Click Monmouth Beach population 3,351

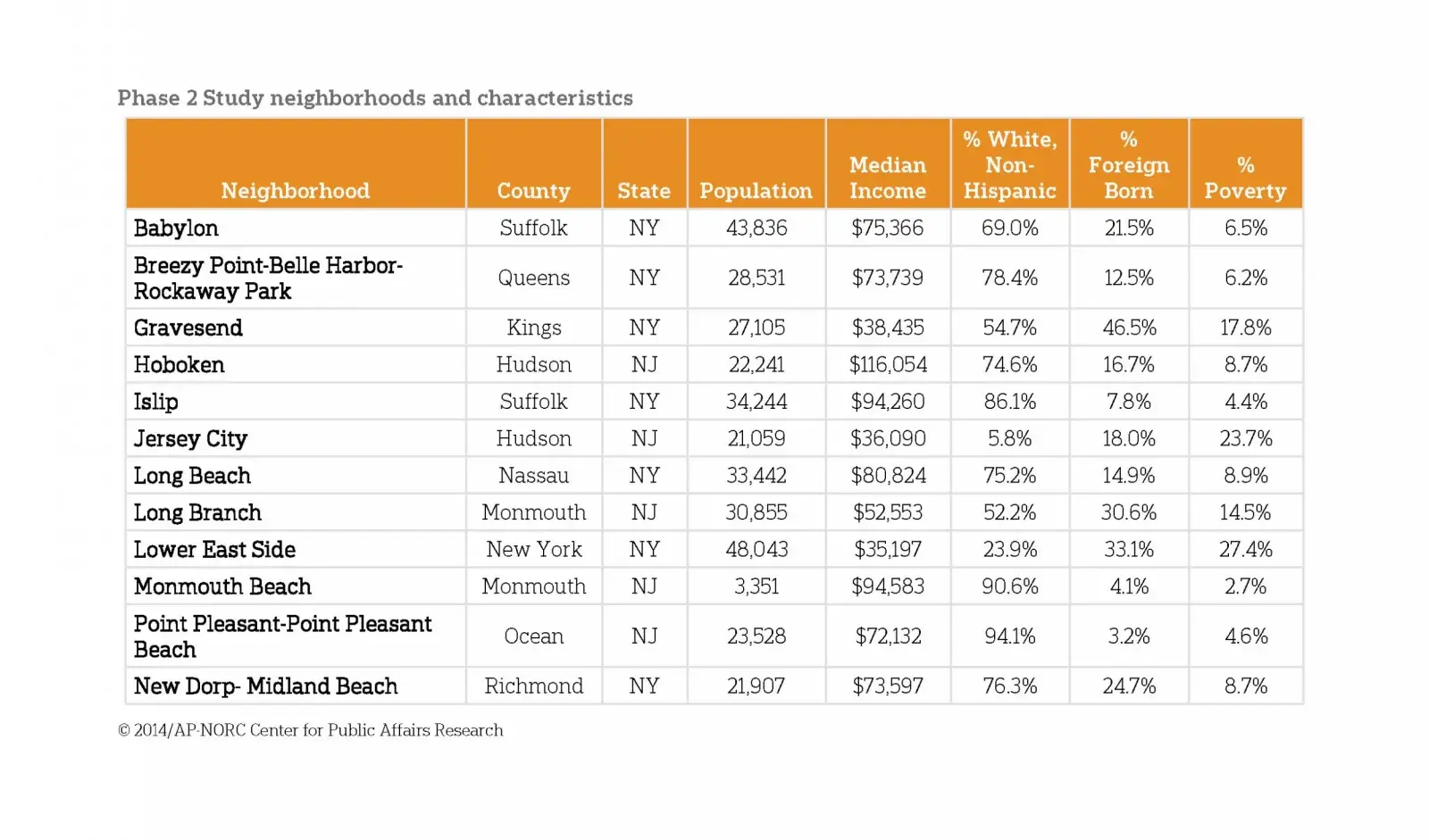pos(756,586)
